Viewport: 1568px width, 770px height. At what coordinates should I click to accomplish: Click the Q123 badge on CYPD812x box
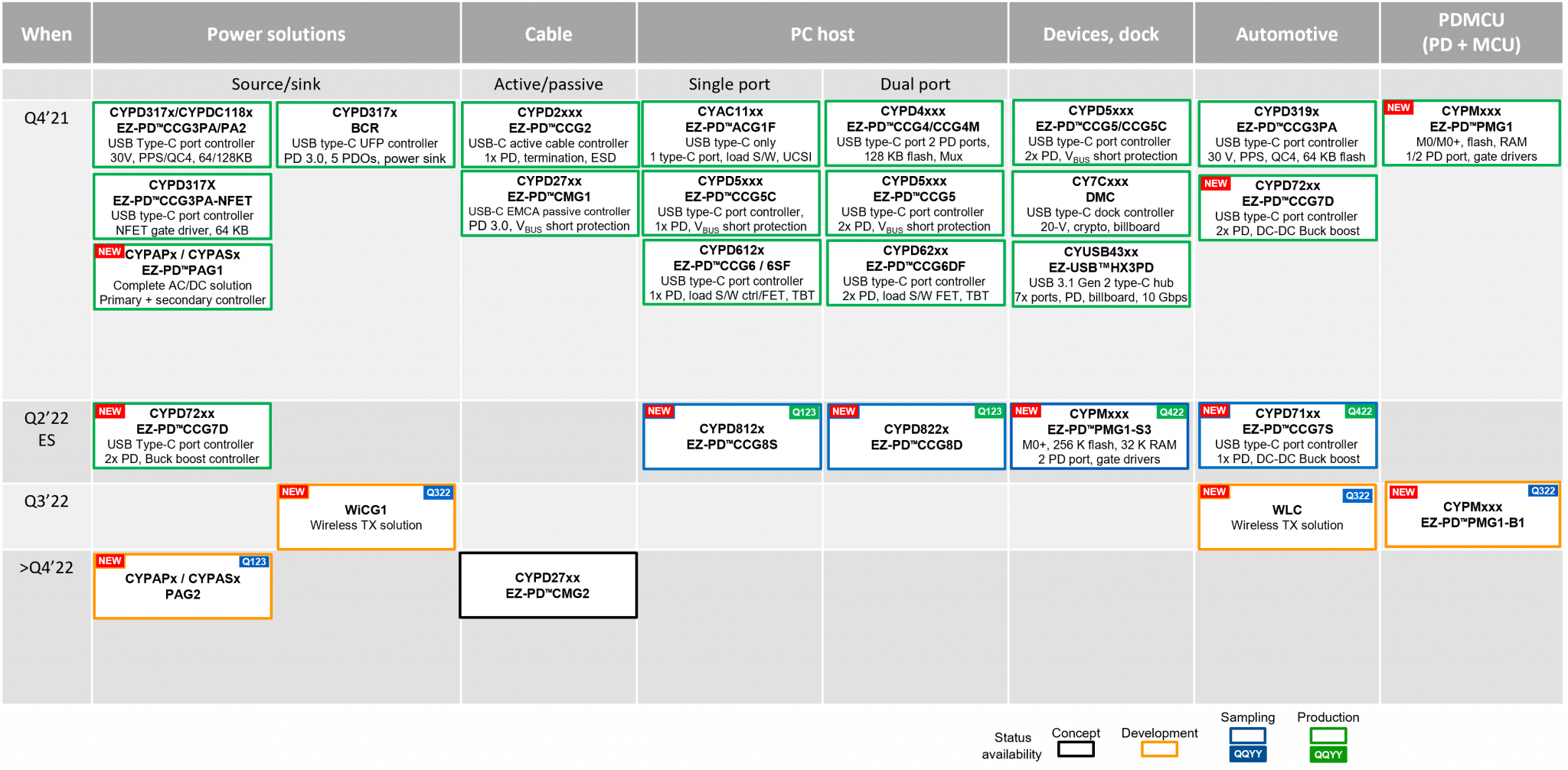click(x=804, y=412)
